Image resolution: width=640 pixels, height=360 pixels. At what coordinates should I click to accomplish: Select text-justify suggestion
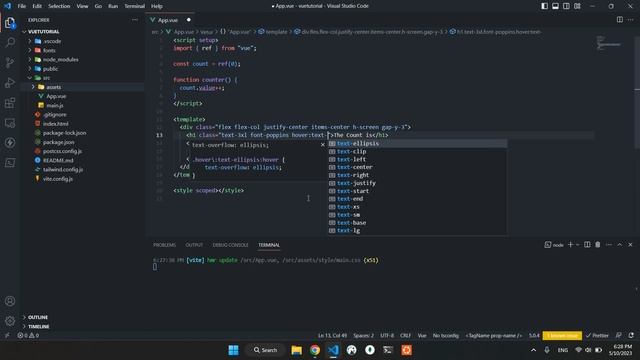[x=418, y=183]
